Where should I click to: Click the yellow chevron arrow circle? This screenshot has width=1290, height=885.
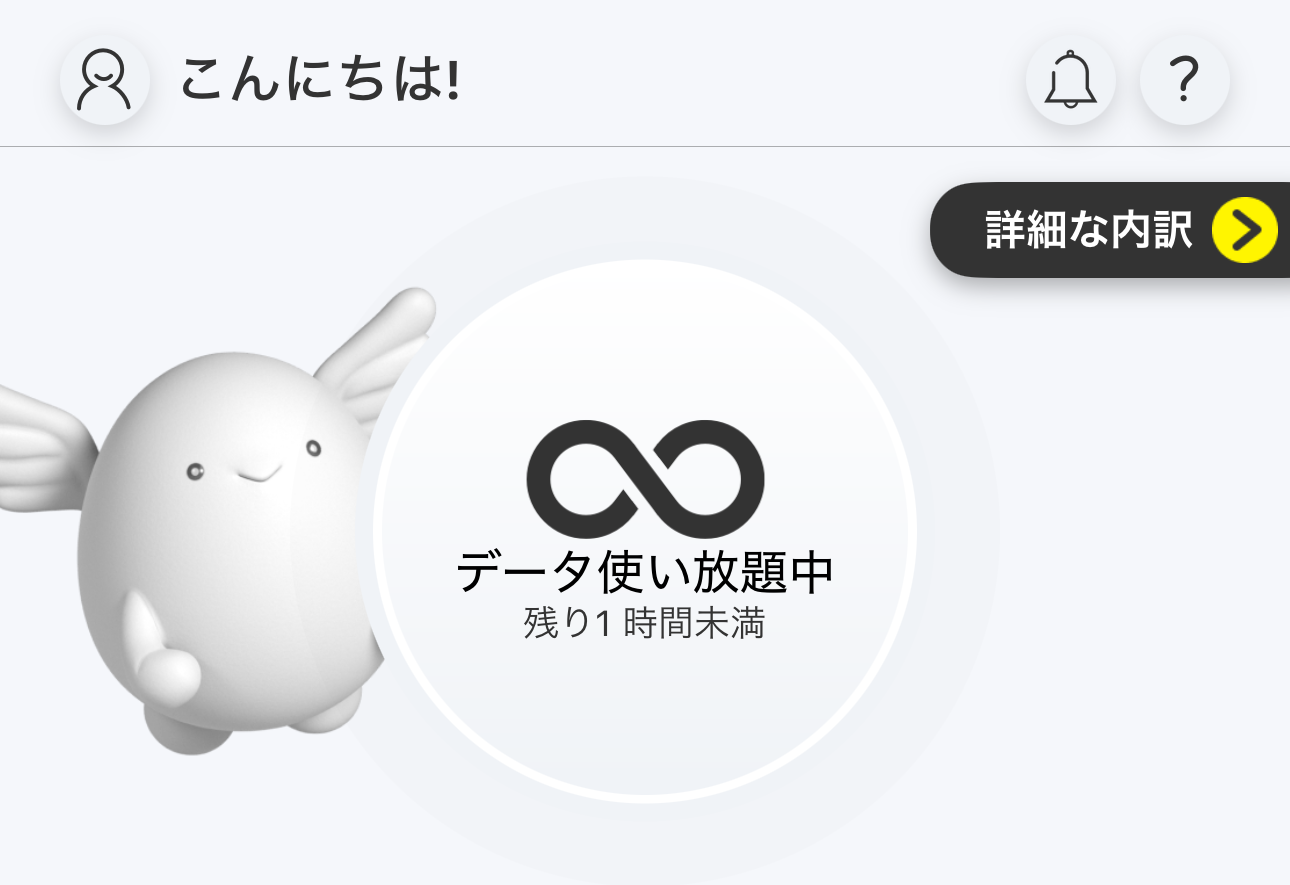[x=1245, y=230]
